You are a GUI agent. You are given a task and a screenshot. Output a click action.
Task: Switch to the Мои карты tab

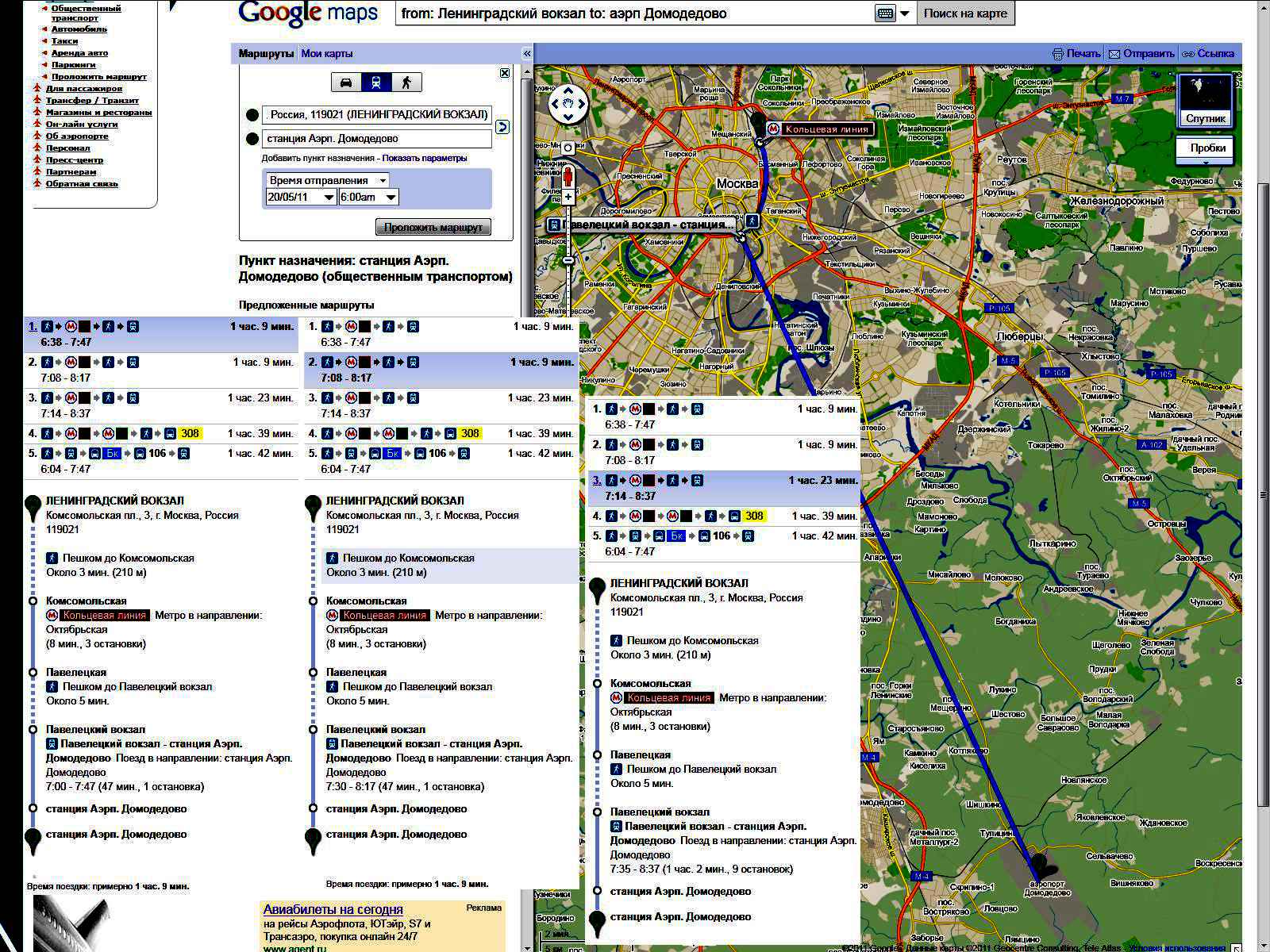point(326,54)
